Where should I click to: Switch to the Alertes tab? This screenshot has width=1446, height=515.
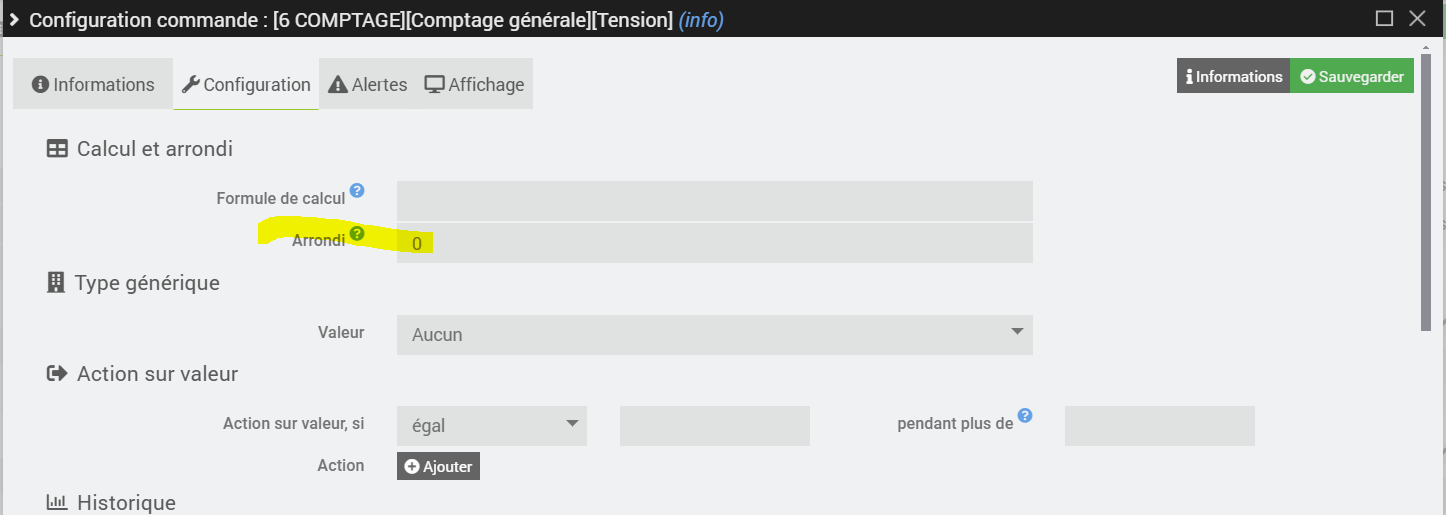(368, 85)
